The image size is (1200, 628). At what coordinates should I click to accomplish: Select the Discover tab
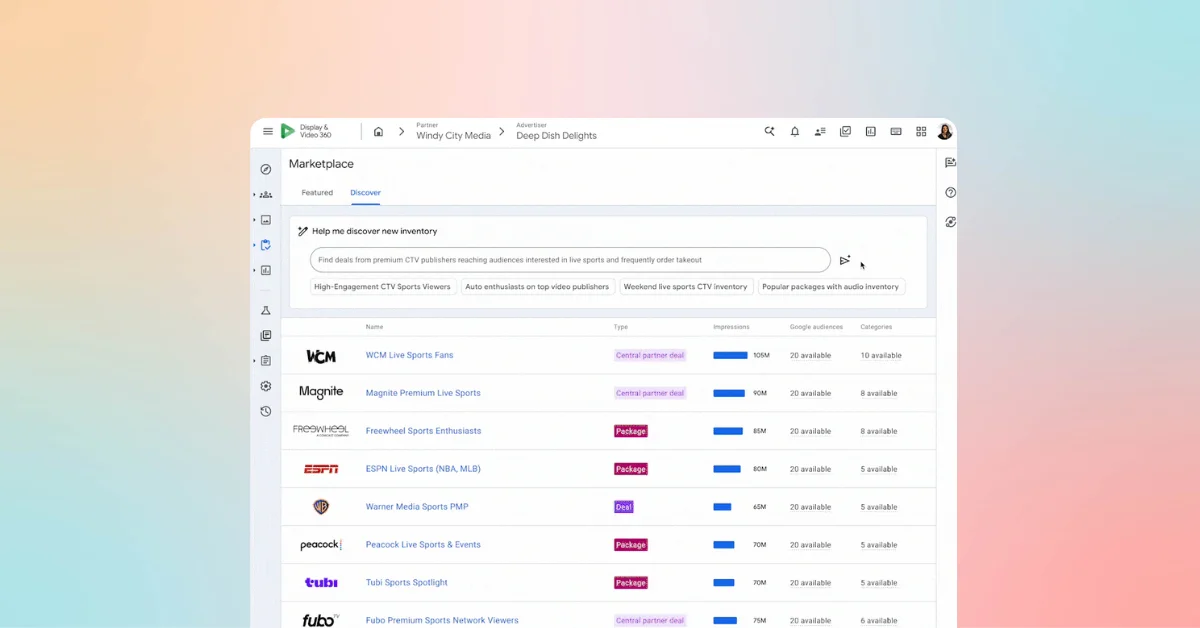[365, 193]
